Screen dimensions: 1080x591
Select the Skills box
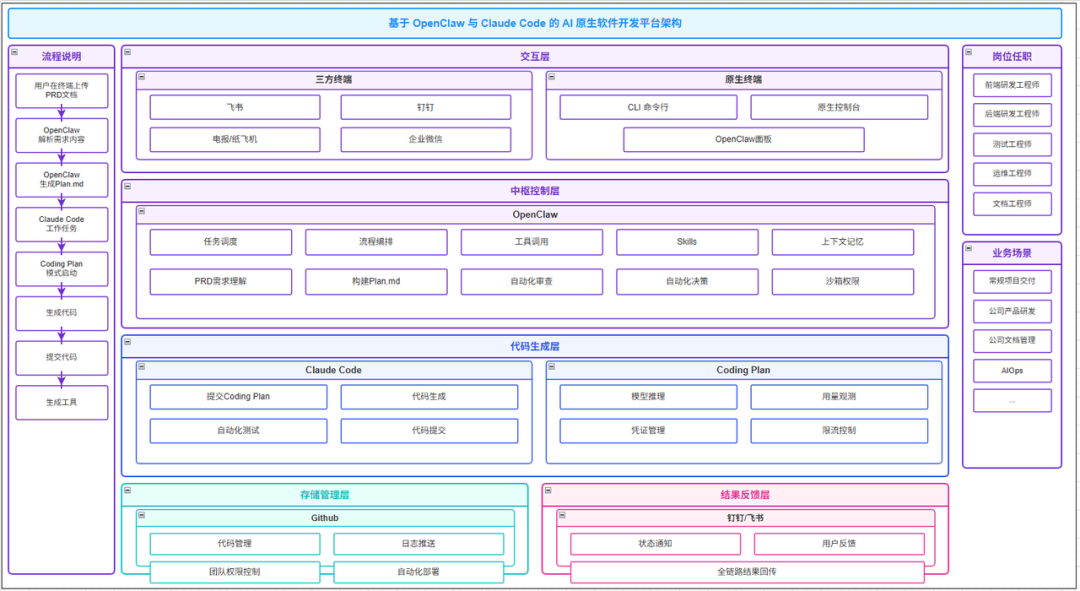687,242
